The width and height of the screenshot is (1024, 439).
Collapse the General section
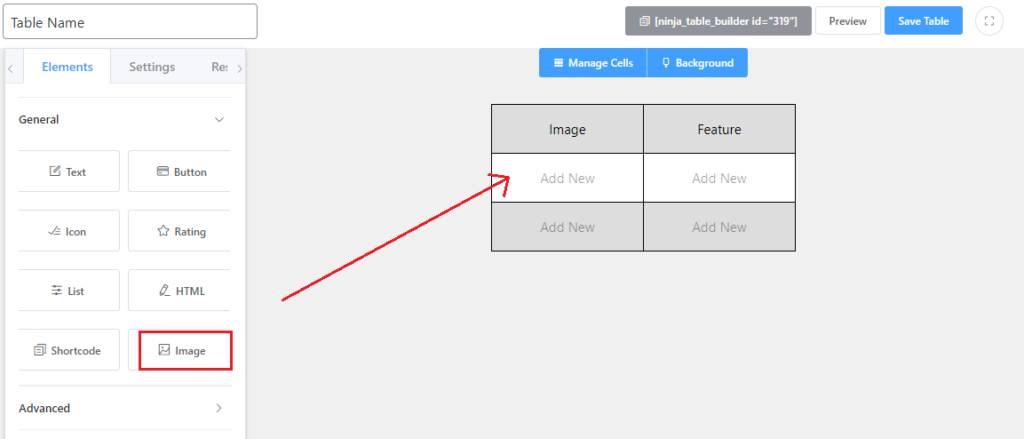(219, 120)
